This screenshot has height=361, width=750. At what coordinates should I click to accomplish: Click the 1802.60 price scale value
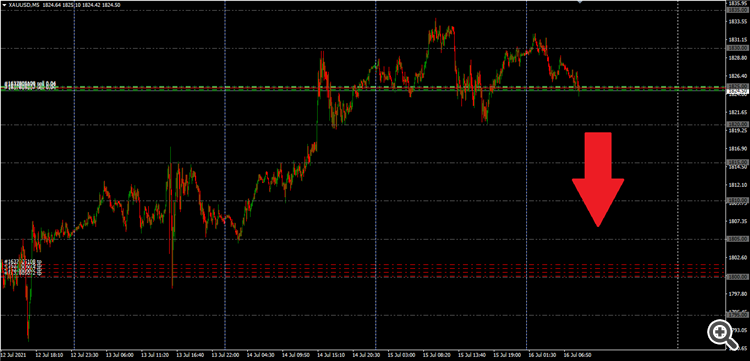coord(737,258)
